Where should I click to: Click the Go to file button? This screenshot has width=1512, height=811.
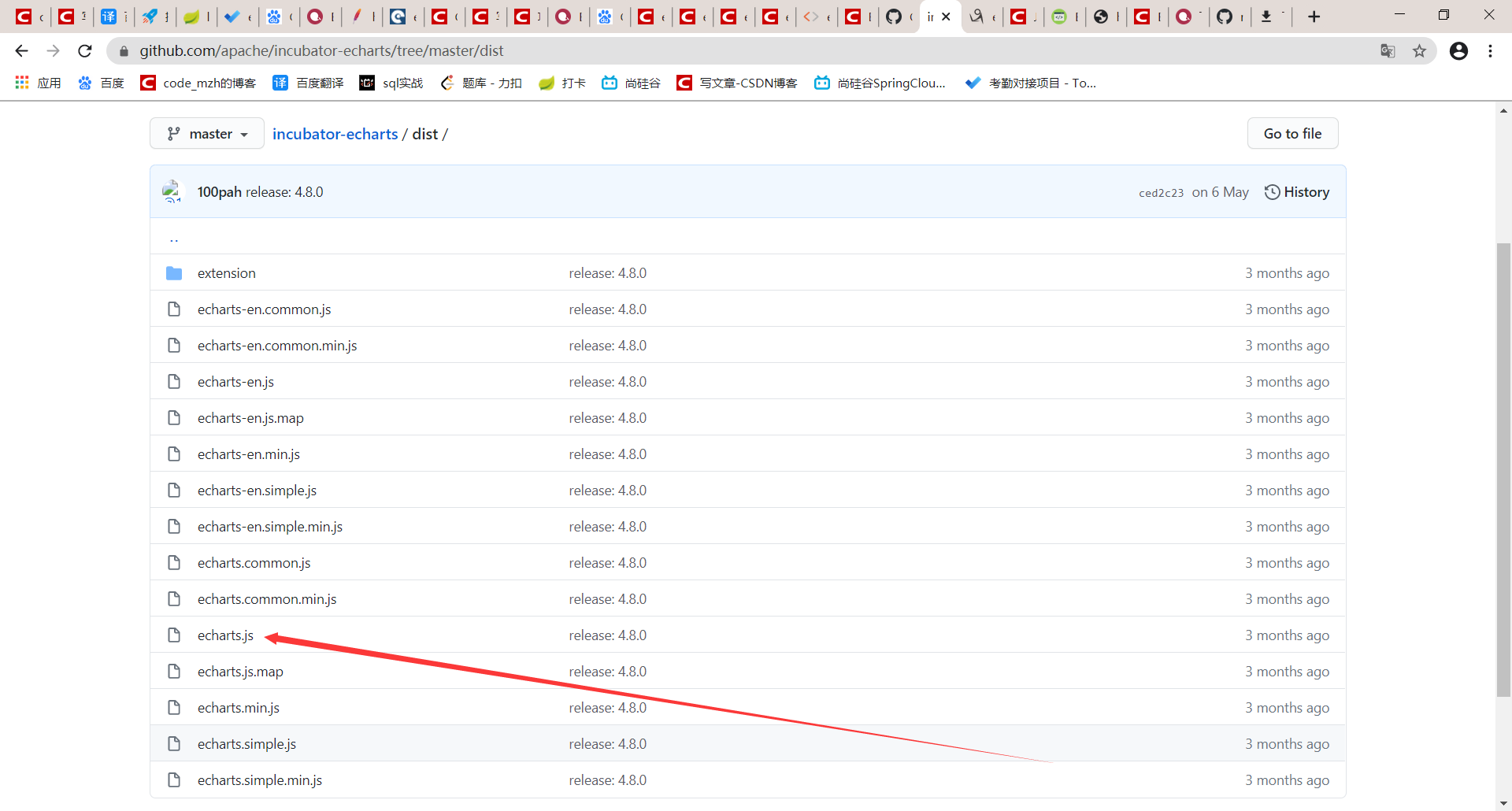[1292, 133]
